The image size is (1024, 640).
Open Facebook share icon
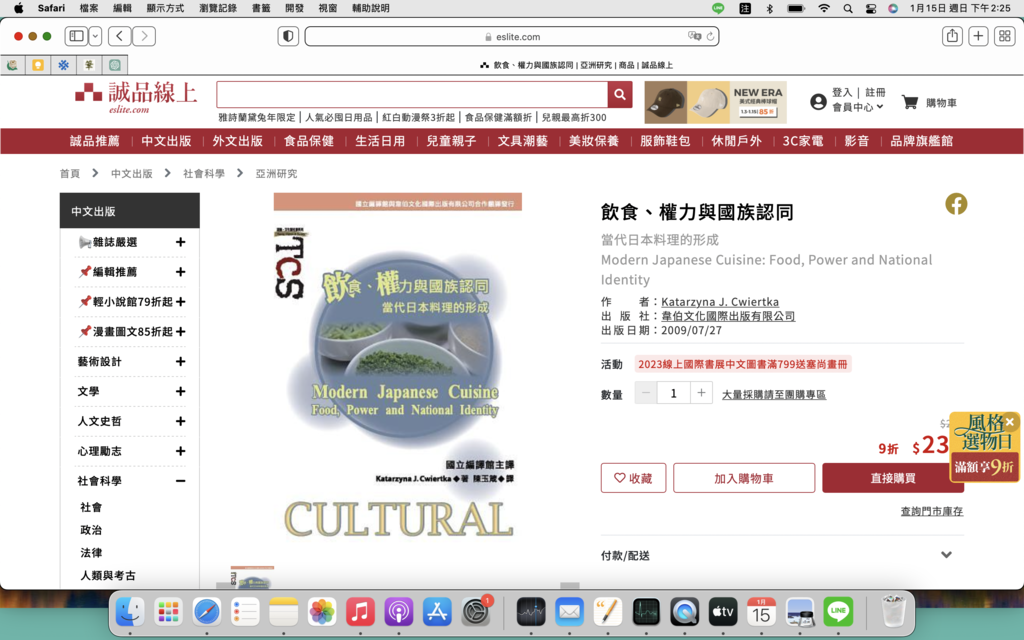pos(955,204)
